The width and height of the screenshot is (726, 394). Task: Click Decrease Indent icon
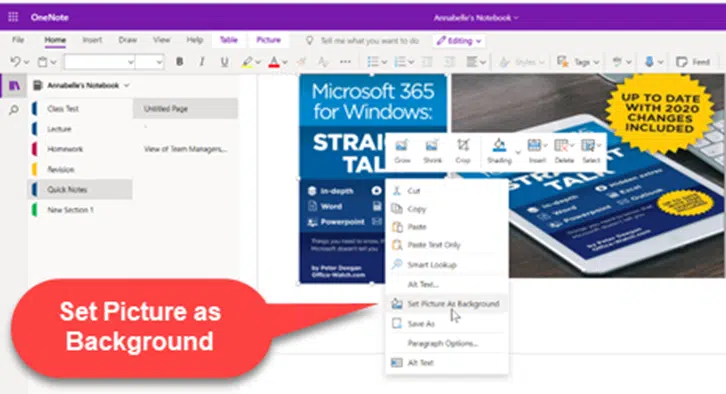427,62
